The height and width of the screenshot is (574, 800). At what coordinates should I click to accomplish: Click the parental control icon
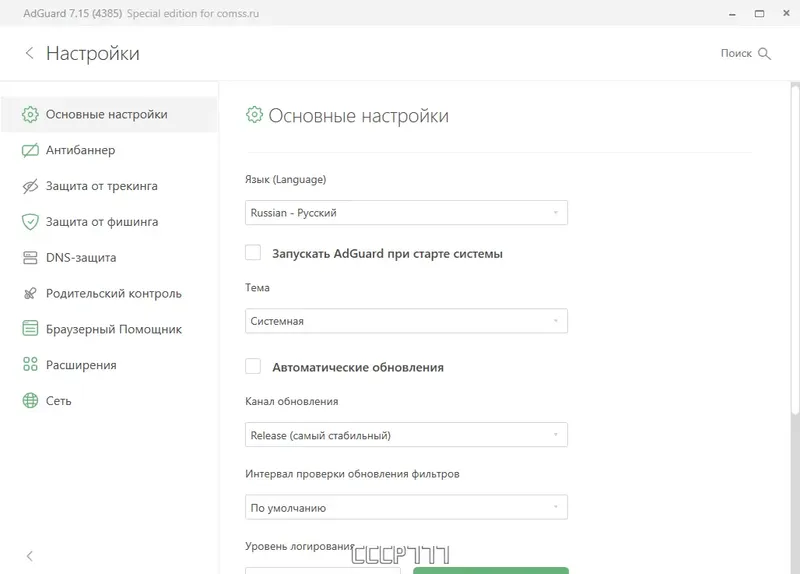click(x=30, y=294)
